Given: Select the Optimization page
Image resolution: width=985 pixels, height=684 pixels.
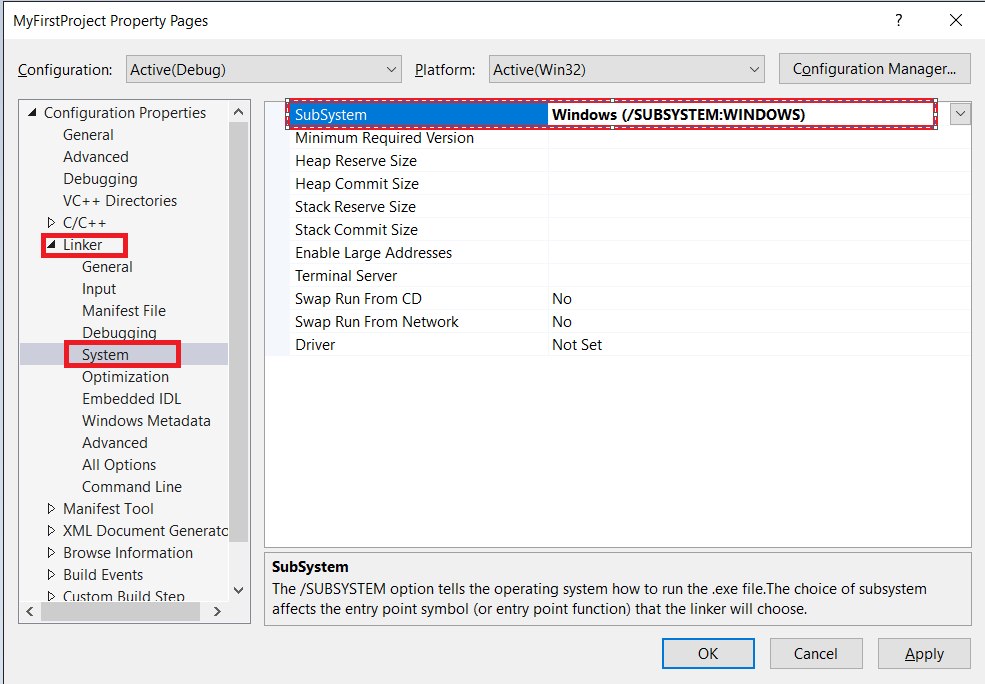Looking at the screenshot, I should point(125,377).
